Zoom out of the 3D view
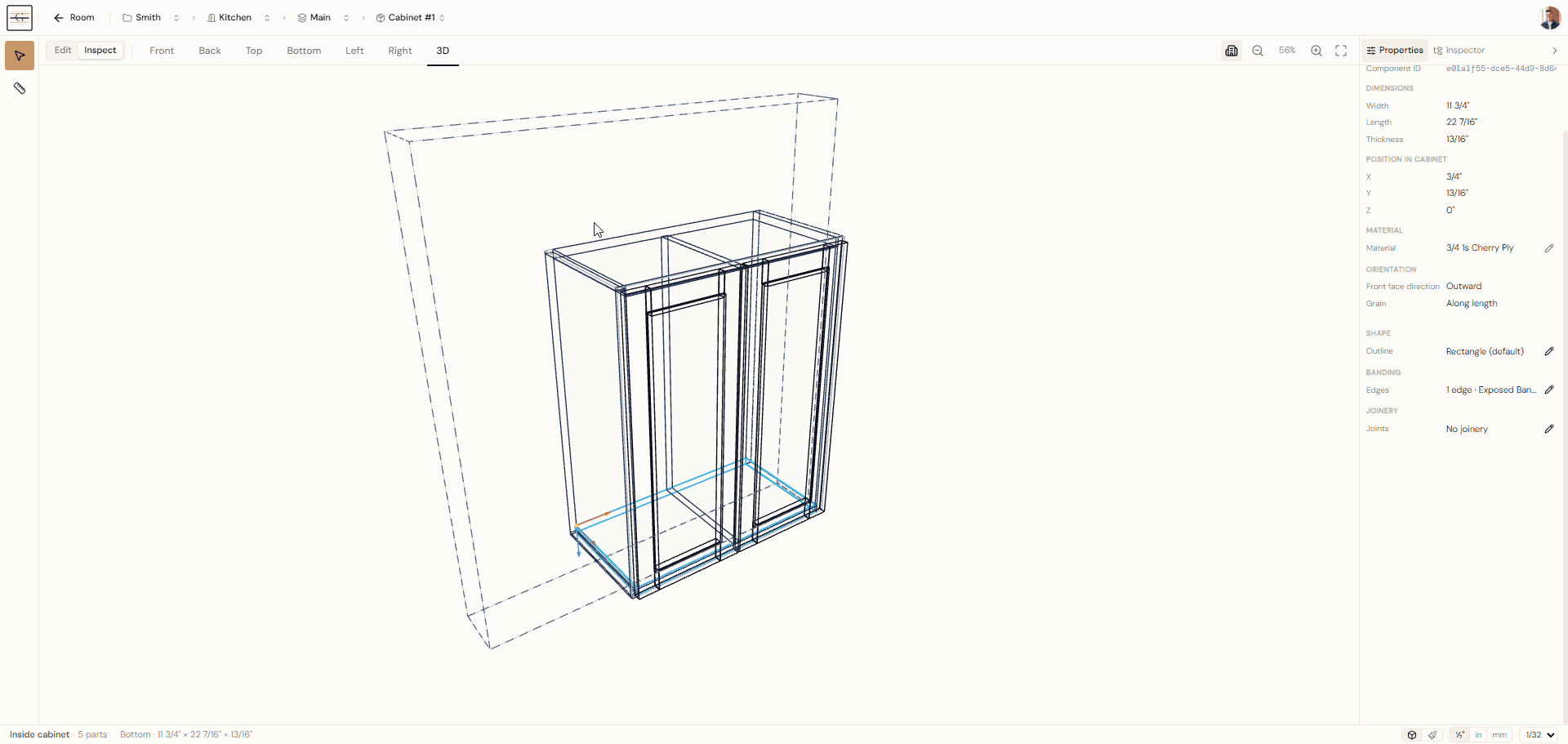This screenshot has width=1568, height=744. pyautogui.click(x=1258, y=51)
